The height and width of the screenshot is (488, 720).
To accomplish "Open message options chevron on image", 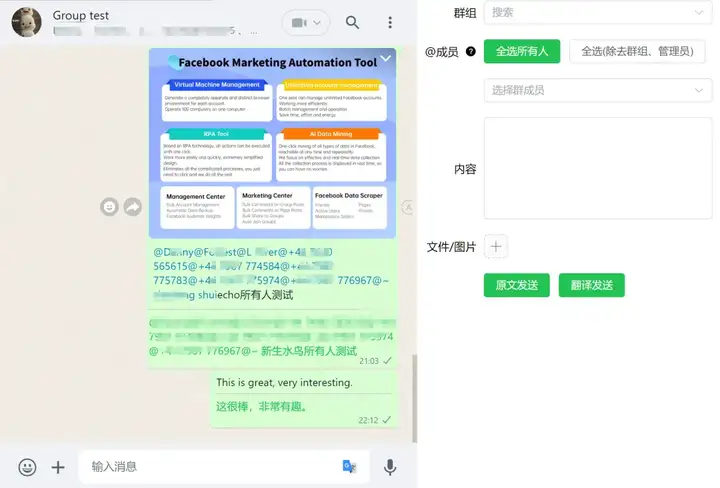I will coord(386,58).
